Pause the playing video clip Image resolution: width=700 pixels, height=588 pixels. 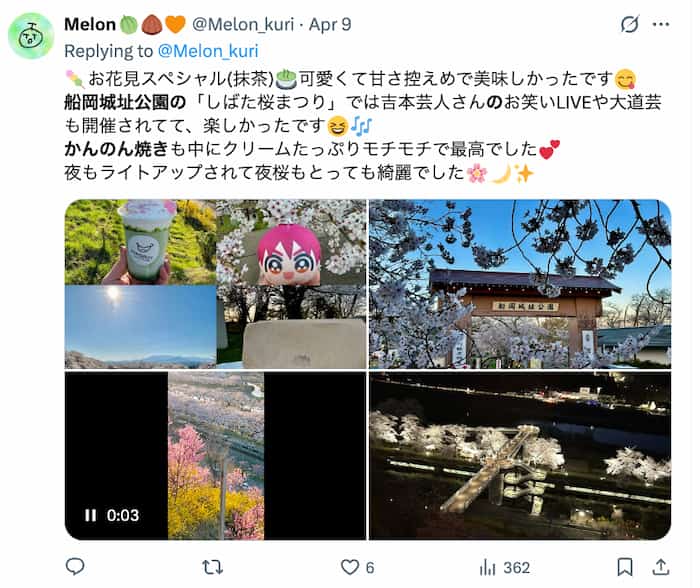(x=90, y=515)
